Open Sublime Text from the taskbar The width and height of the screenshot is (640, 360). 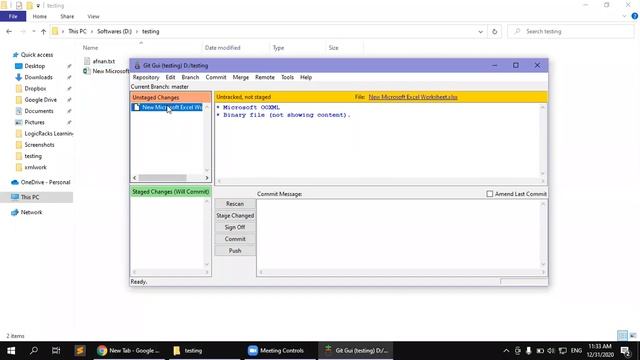point(80,351)
